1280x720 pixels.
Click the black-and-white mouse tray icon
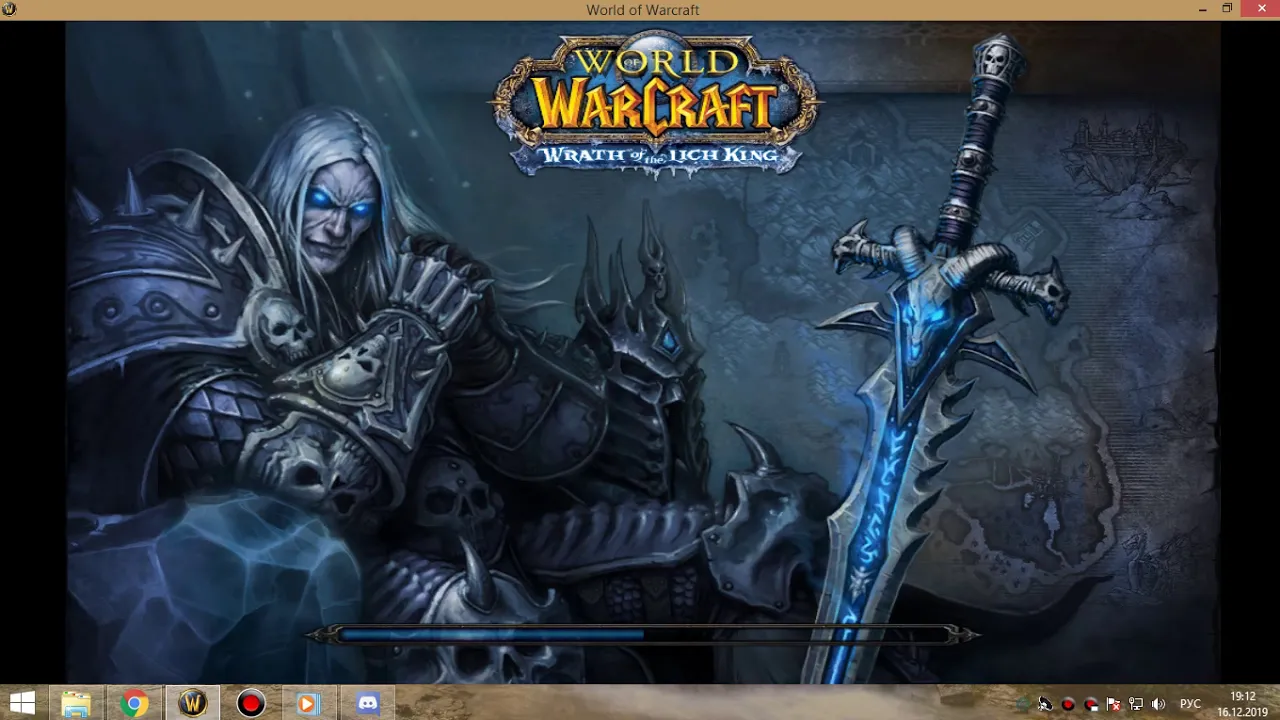tap(1045, 704)
